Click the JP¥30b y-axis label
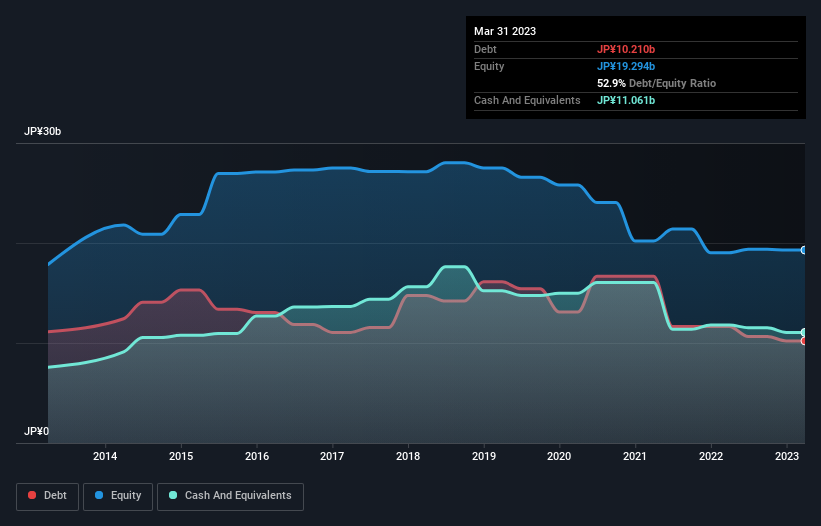Viewport: 821px width, 526px height. 42,131
